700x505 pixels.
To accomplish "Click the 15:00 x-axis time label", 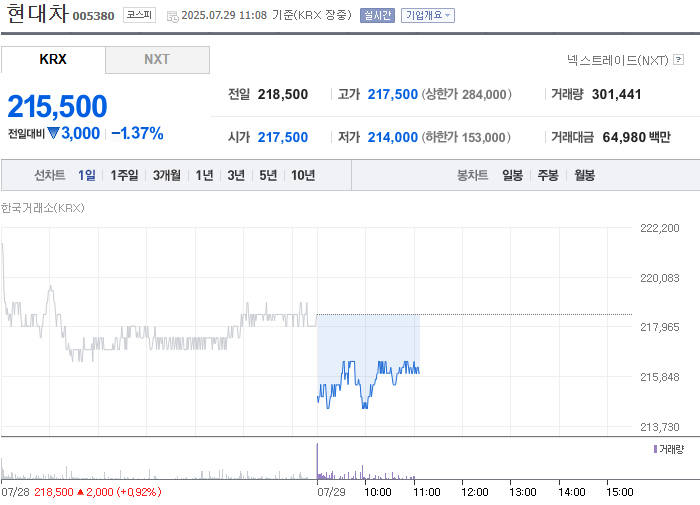I will 620,492.
